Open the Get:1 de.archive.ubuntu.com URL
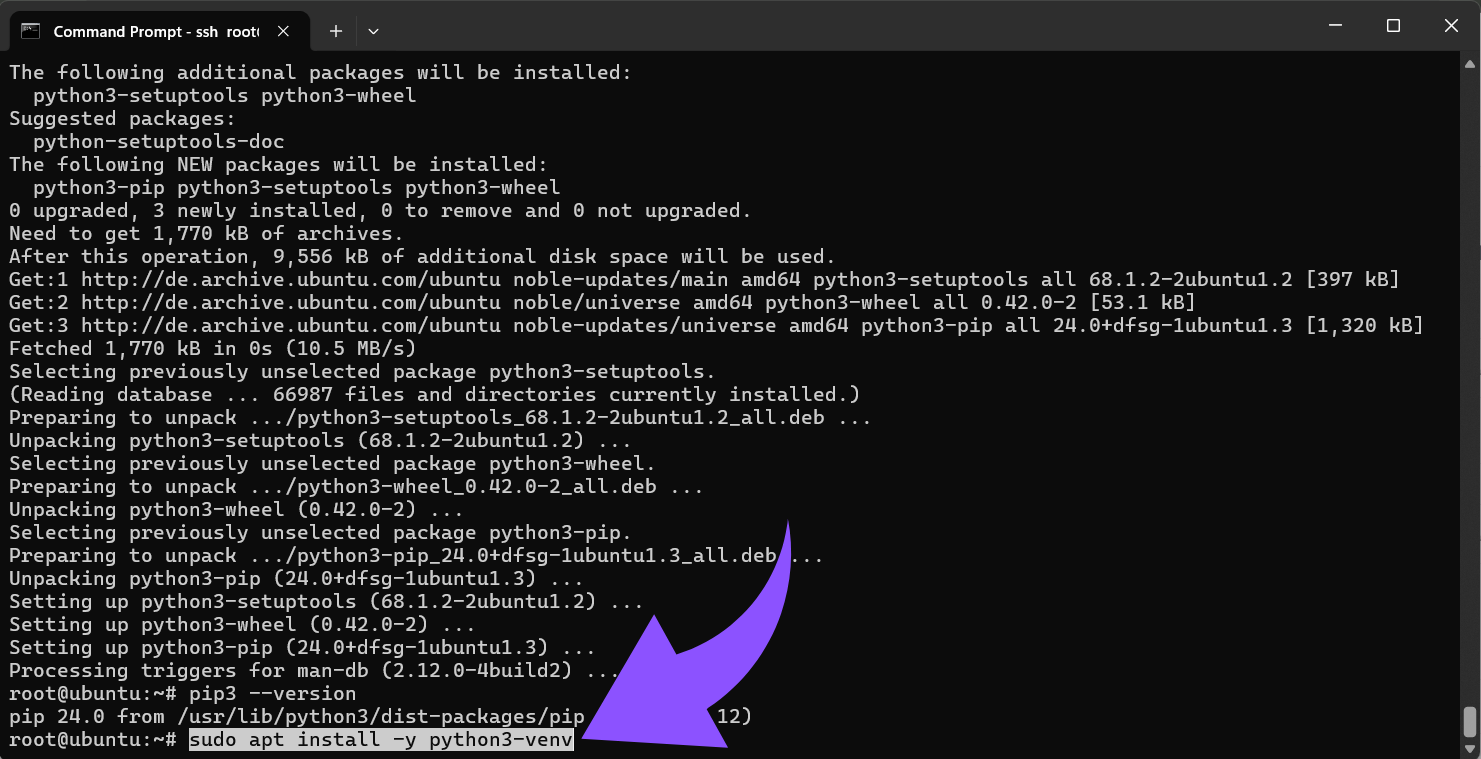Viewport: 1481px width, 759px height. (x=290, y=279)
